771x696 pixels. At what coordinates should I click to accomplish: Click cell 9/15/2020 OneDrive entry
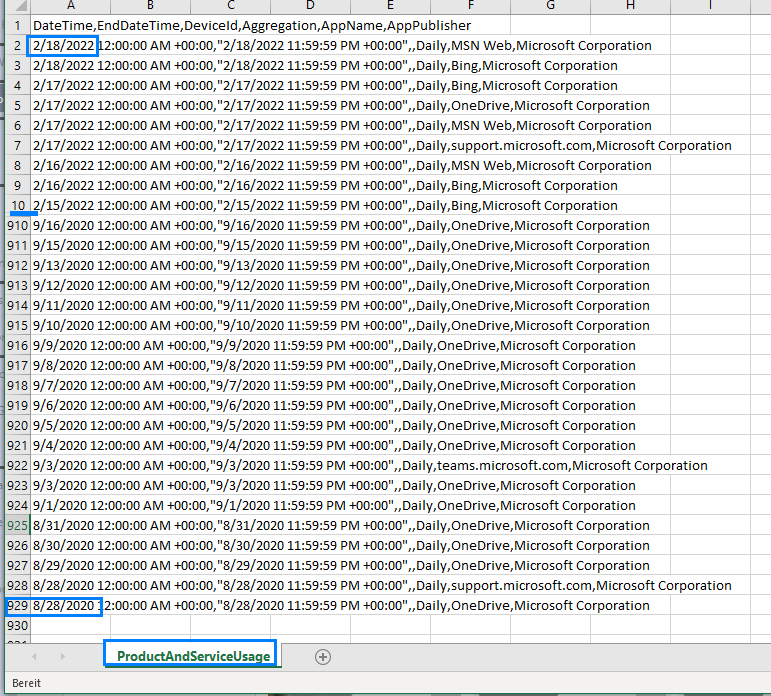[x=341, y=245]
